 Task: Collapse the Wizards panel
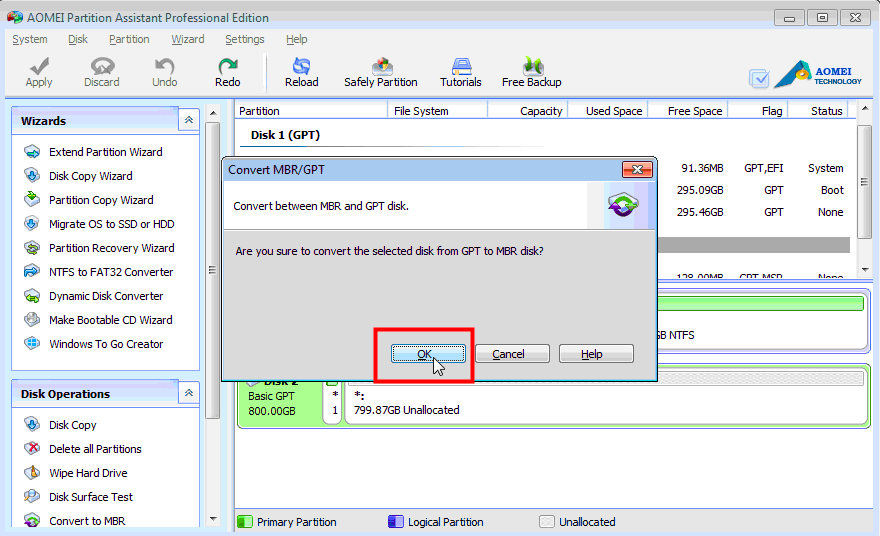189,120
